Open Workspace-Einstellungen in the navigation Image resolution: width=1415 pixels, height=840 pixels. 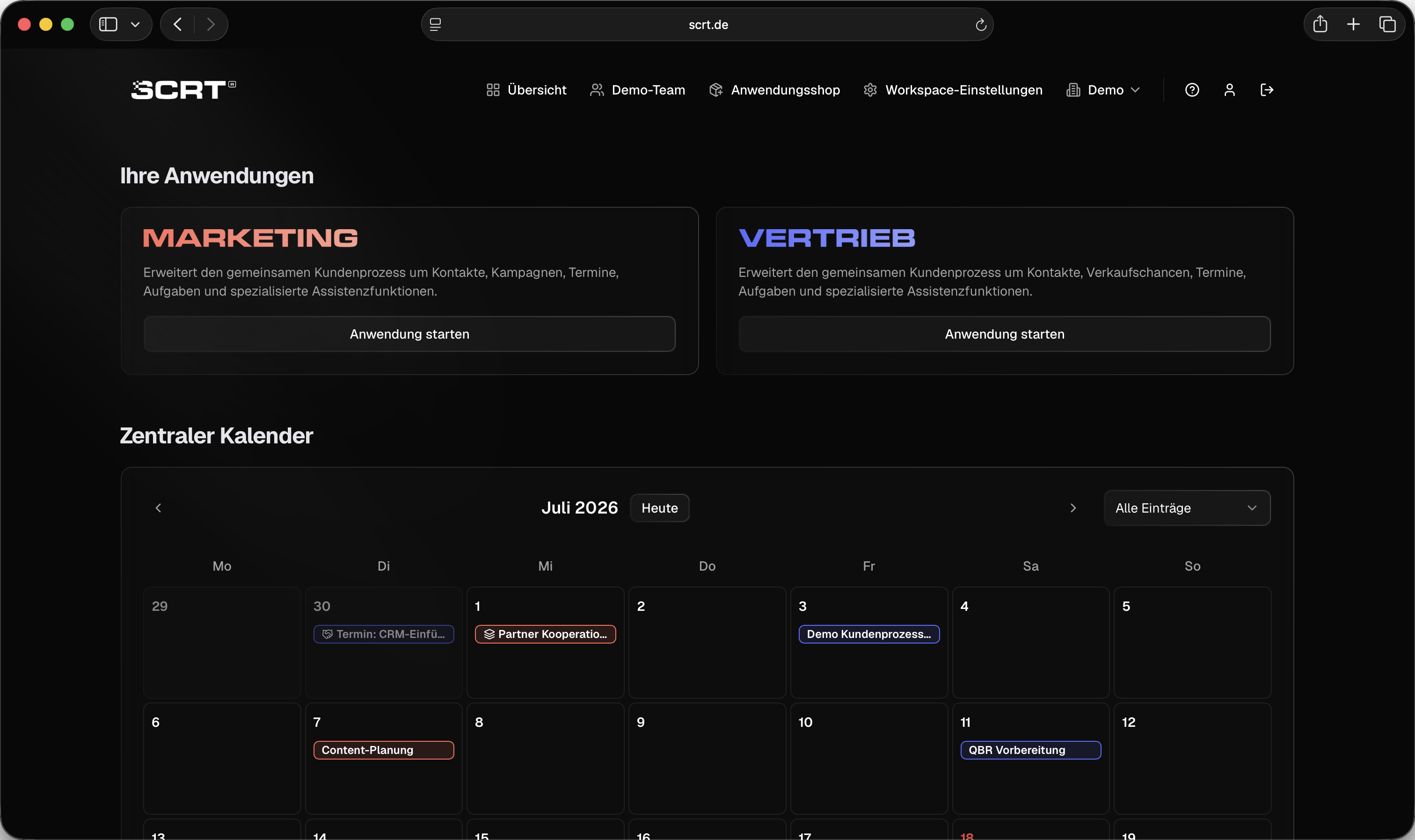tap(952, 90)
